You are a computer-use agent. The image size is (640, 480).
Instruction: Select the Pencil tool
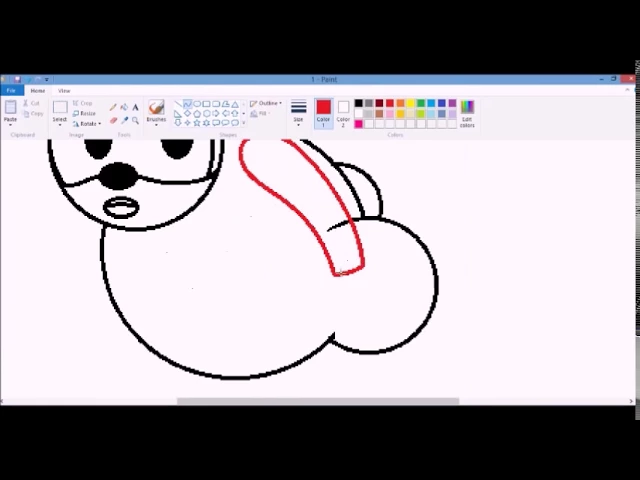(x=113, y=107)
